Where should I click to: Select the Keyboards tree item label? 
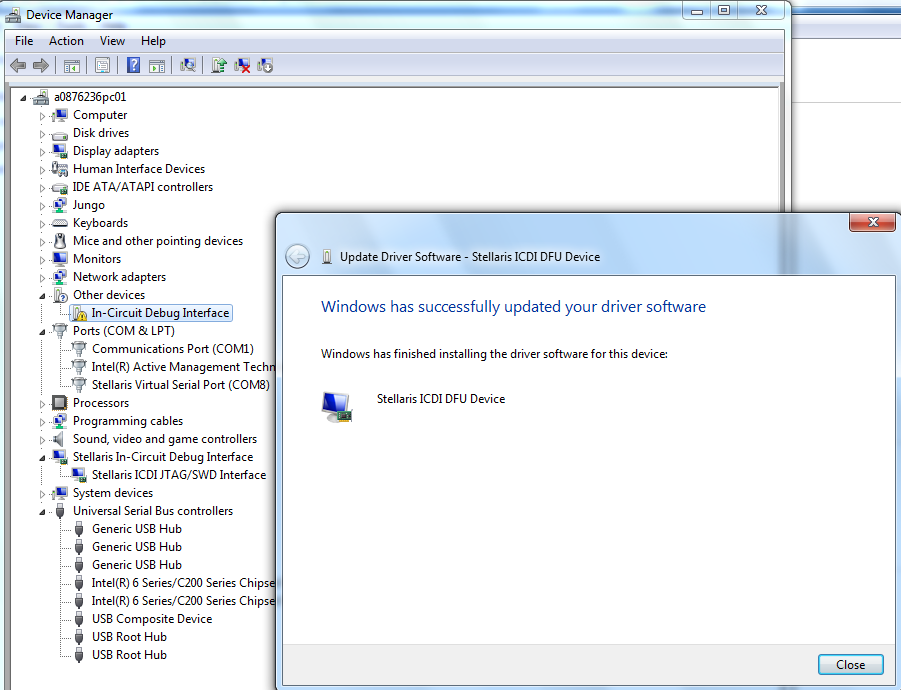(x=101, y=223)
